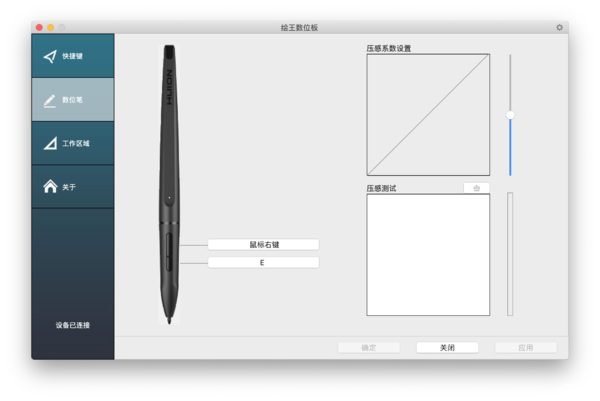Clear pressure test area with eraser button
The image size is (600, 401).
click(x=476, y=188)
